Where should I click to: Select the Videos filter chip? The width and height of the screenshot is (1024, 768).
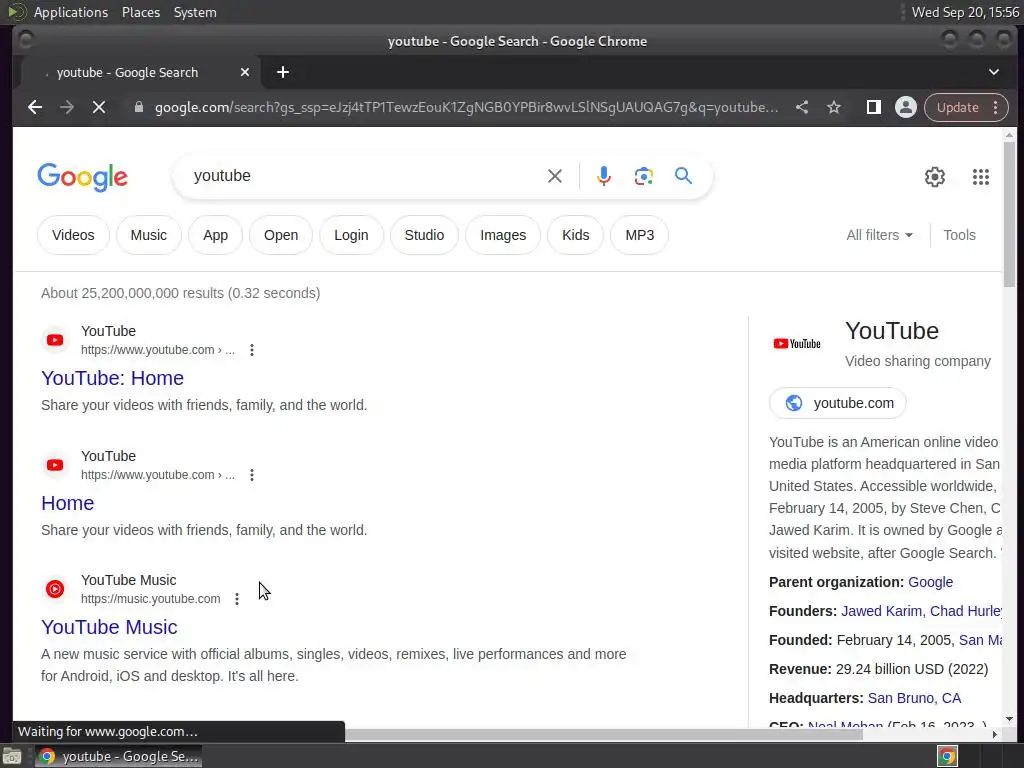(73, 235)
